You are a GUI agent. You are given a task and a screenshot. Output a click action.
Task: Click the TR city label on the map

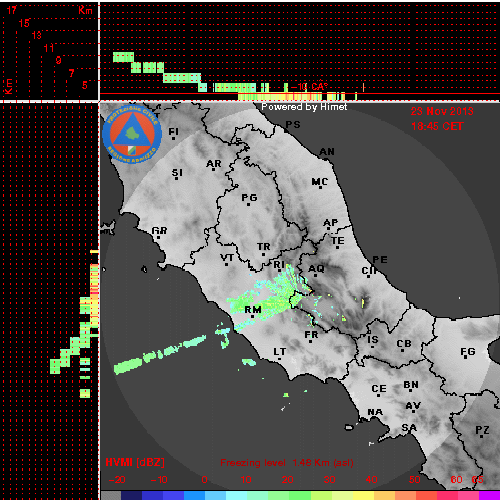[x=264, y=247]
